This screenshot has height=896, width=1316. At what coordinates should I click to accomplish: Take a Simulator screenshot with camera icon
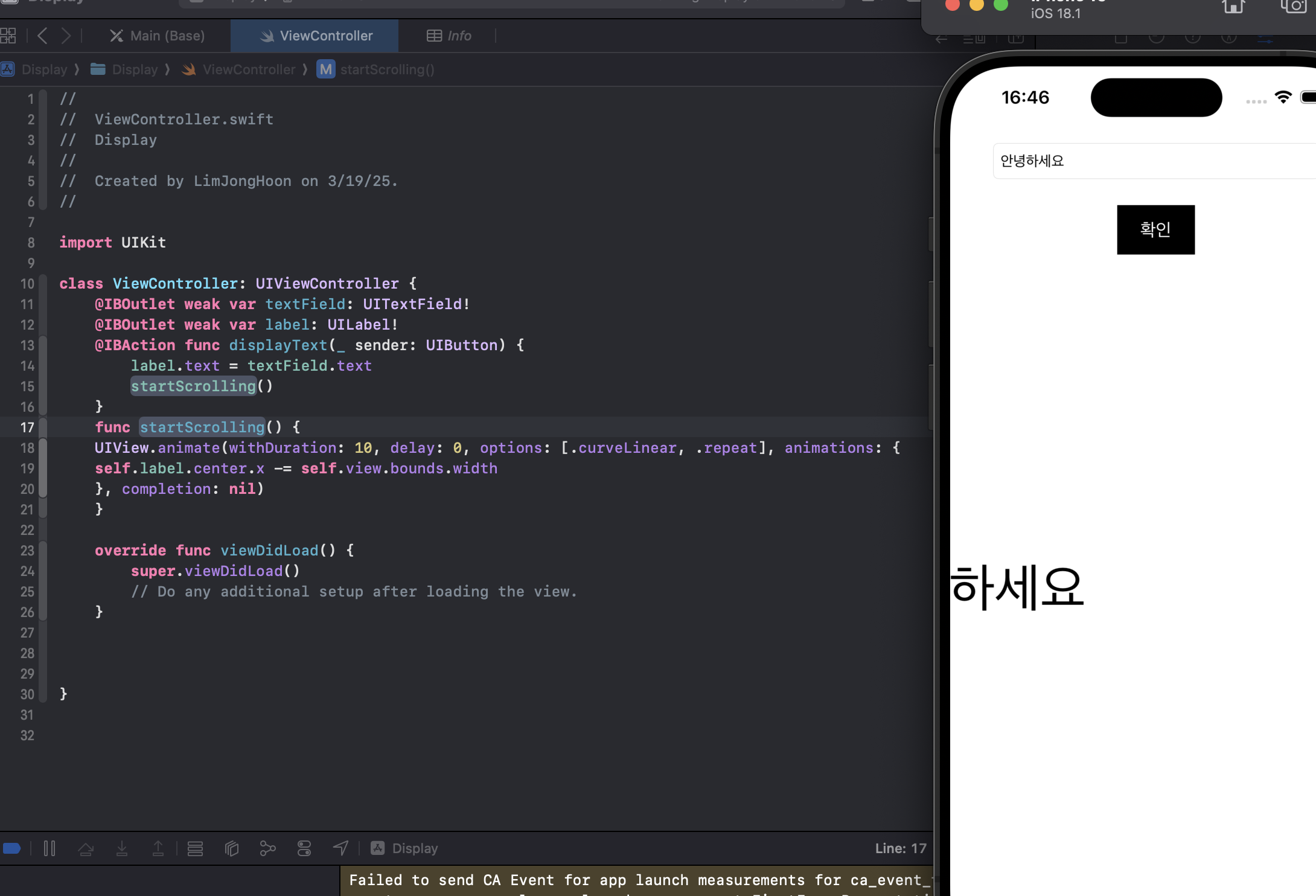[1293, 6]
